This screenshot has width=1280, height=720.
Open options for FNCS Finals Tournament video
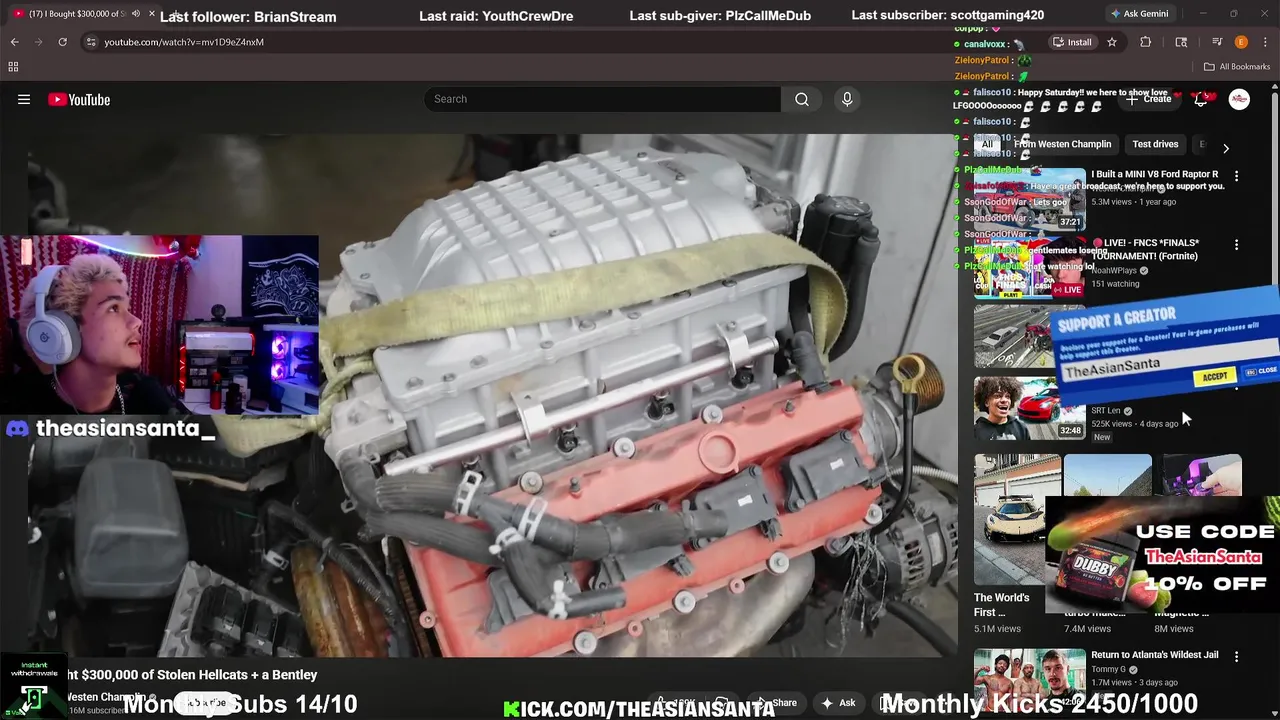pyautogui.click(x=1236, y=245)
